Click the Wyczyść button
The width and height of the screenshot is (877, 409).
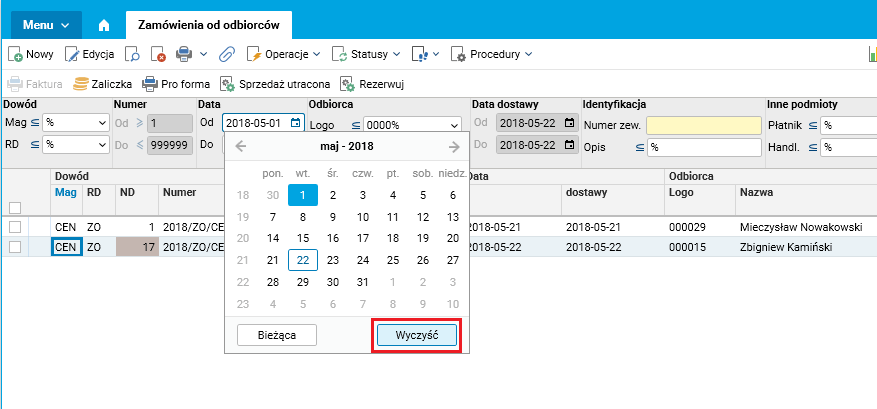417,336
